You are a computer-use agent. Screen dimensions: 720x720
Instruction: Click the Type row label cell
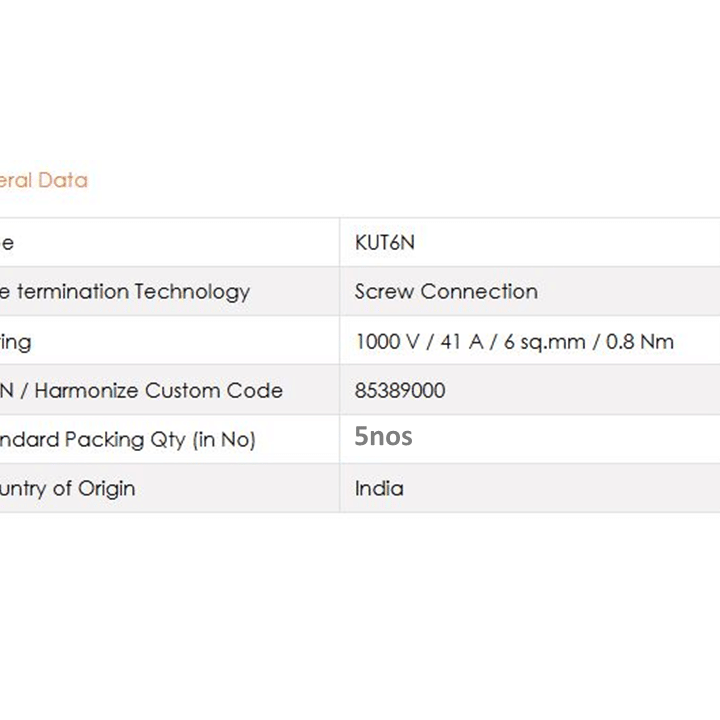[x=169, y=242]
